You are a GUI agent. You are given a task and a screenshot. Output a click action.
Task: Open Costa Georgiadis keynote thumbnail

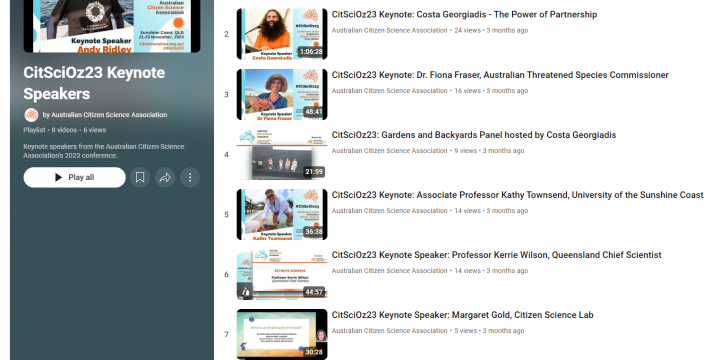[282, 34]
